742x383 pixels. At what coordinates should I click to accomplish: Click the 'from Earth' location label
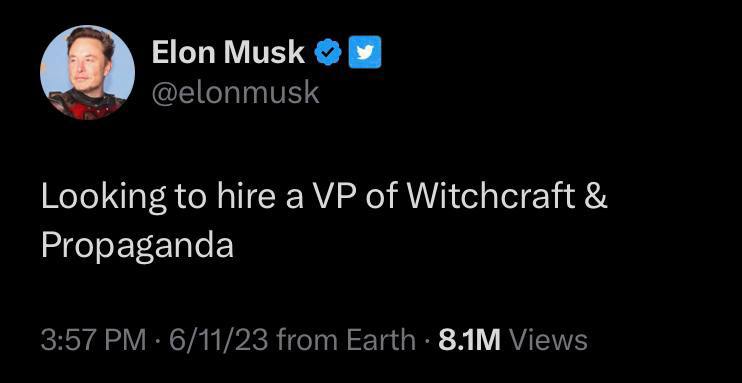pos(344,340)
